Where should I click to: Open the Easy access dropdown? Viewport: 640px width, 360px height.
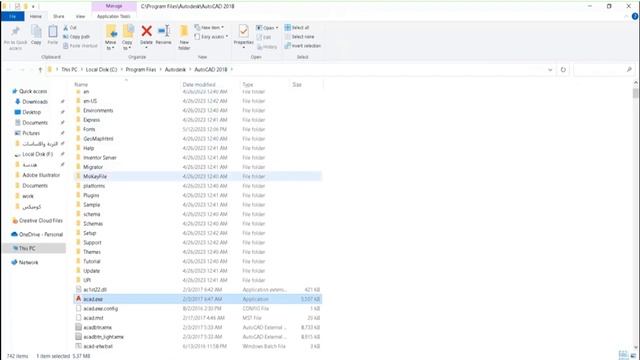click(x=211, y=37)
